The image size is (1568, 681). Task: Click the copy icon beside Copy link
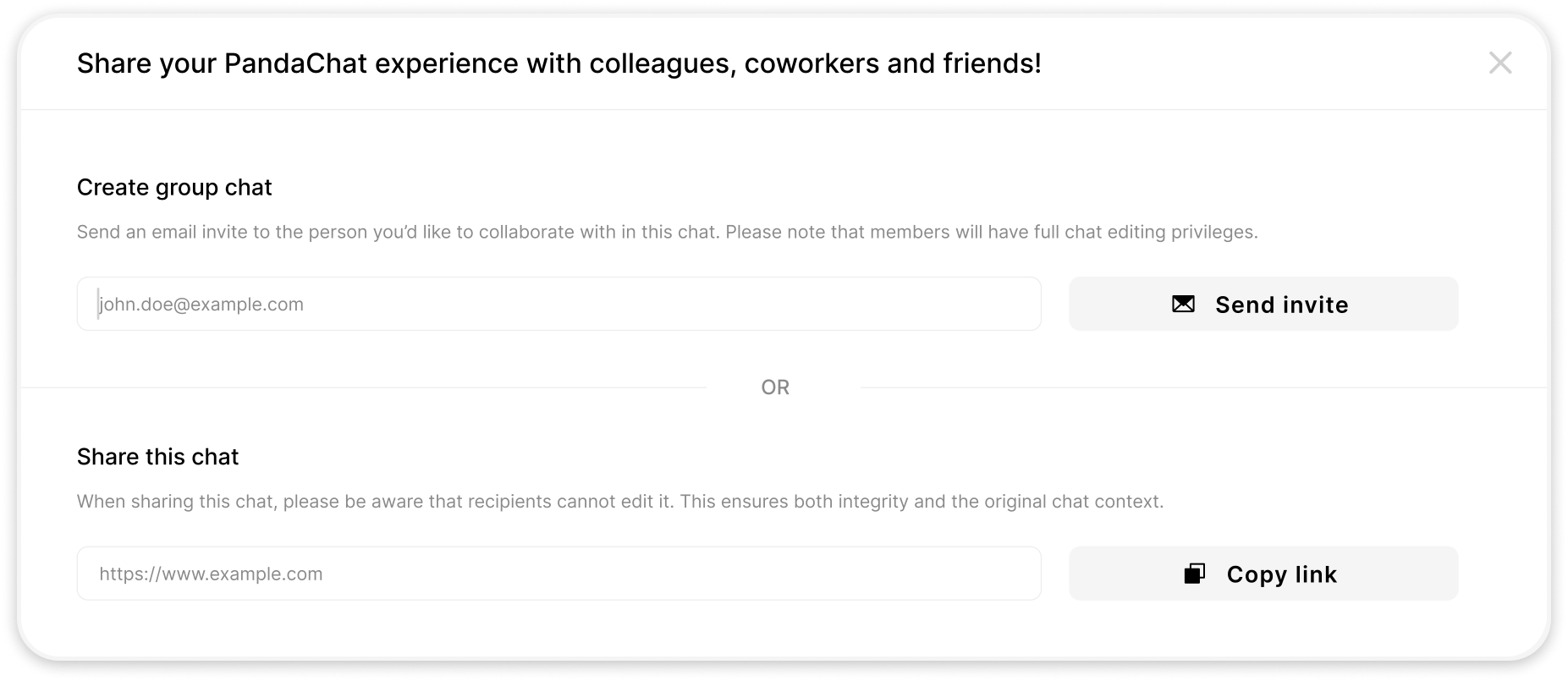[x=1194, y=574]
